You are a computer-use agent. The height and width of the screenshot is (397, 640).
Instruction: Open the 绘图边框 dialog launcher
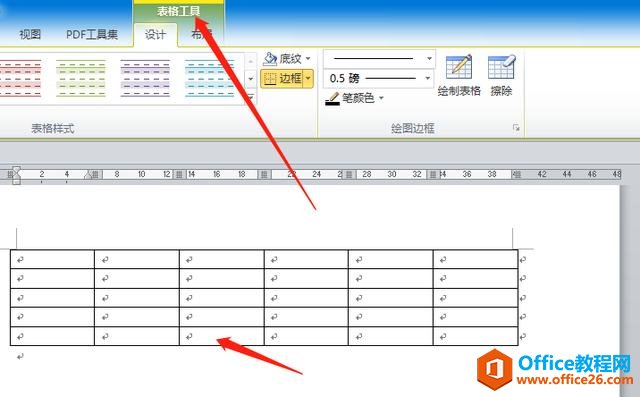coord(516,128)
